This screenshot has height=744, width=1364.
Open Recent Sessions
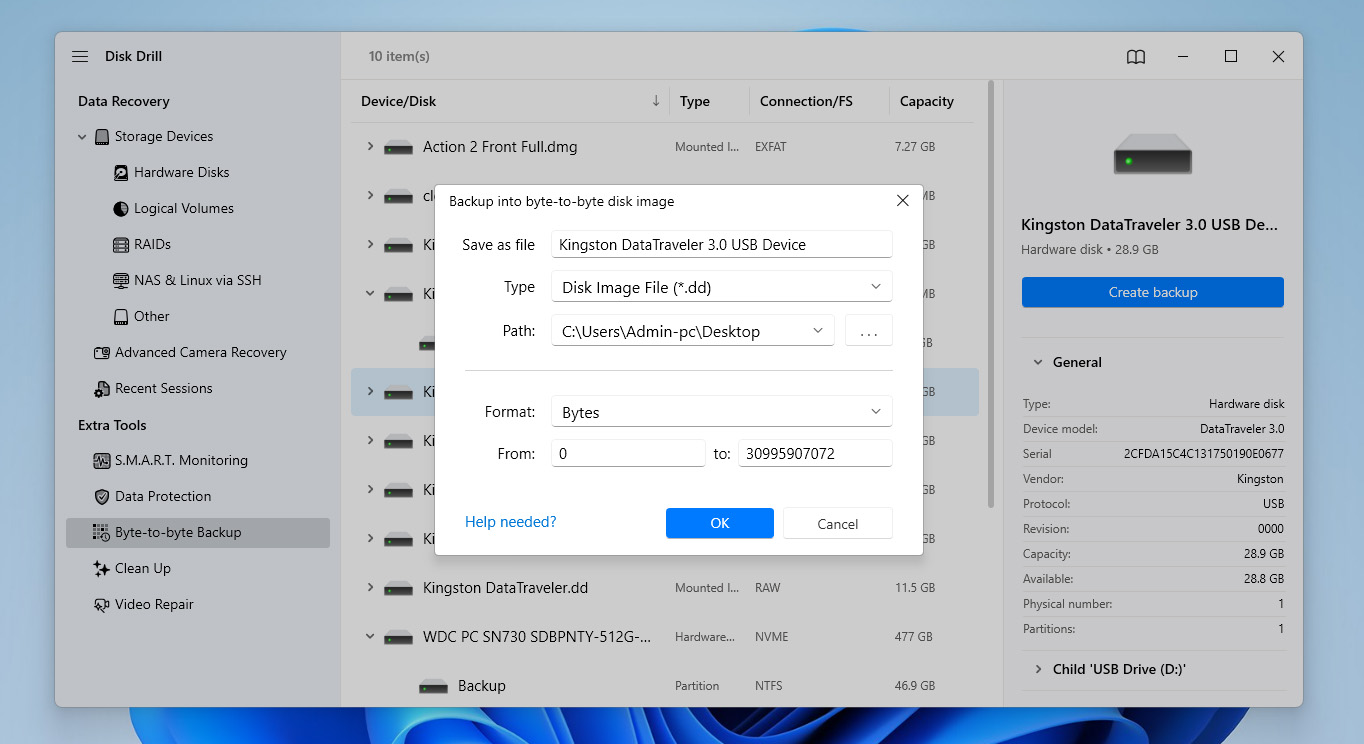164,389
